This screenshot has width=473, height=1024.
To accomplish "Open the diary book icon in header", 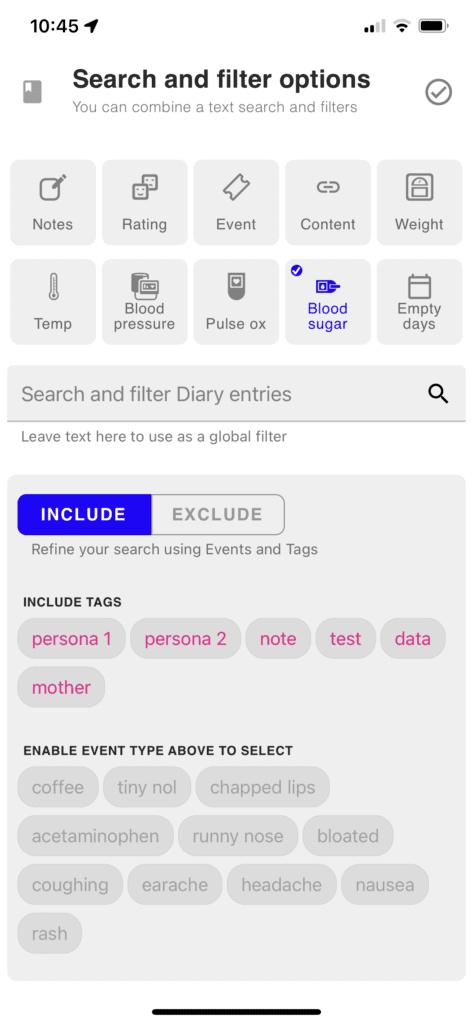I will 33,93.
